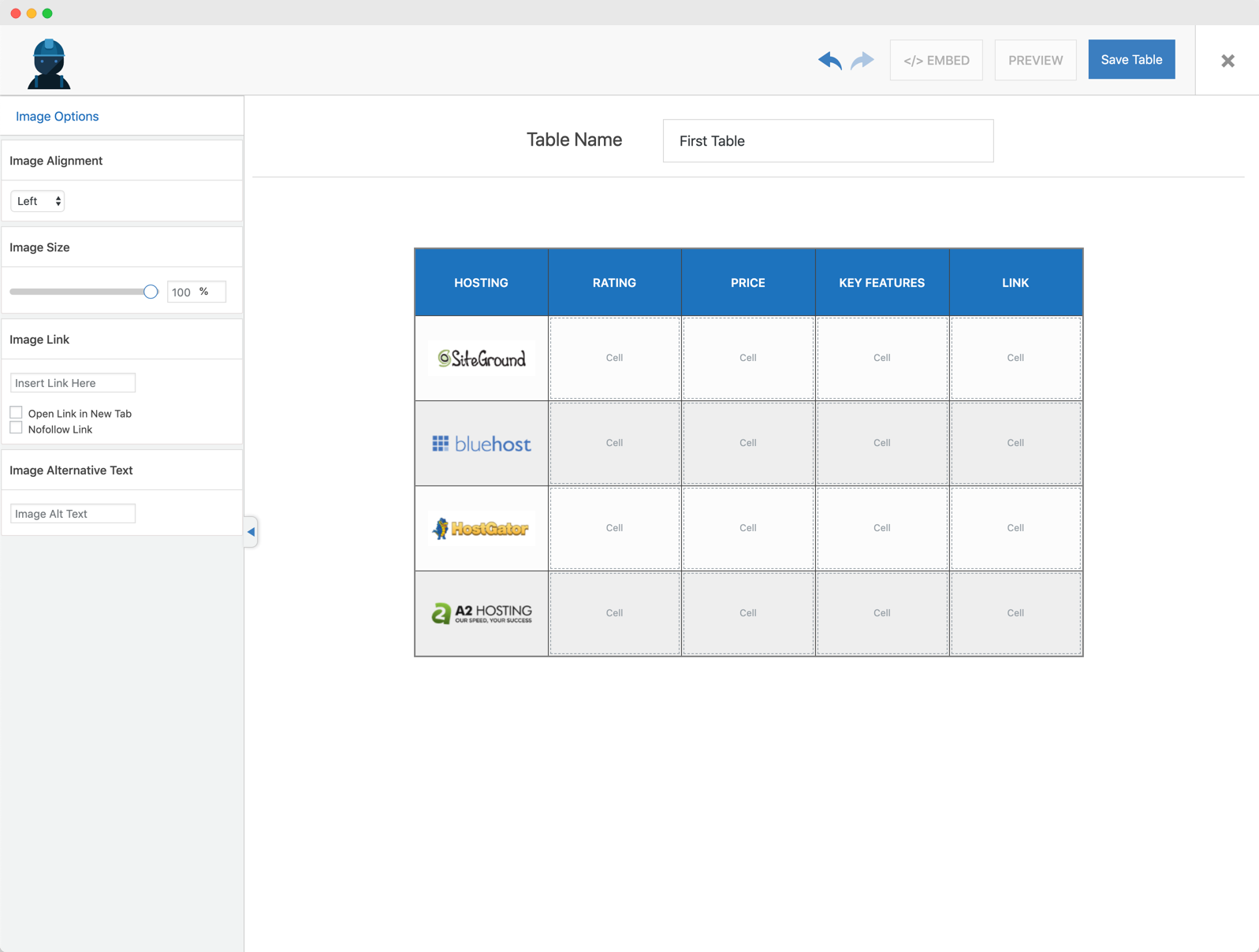
Task: Click the builder mascot logo
Action: pos(49,64)
